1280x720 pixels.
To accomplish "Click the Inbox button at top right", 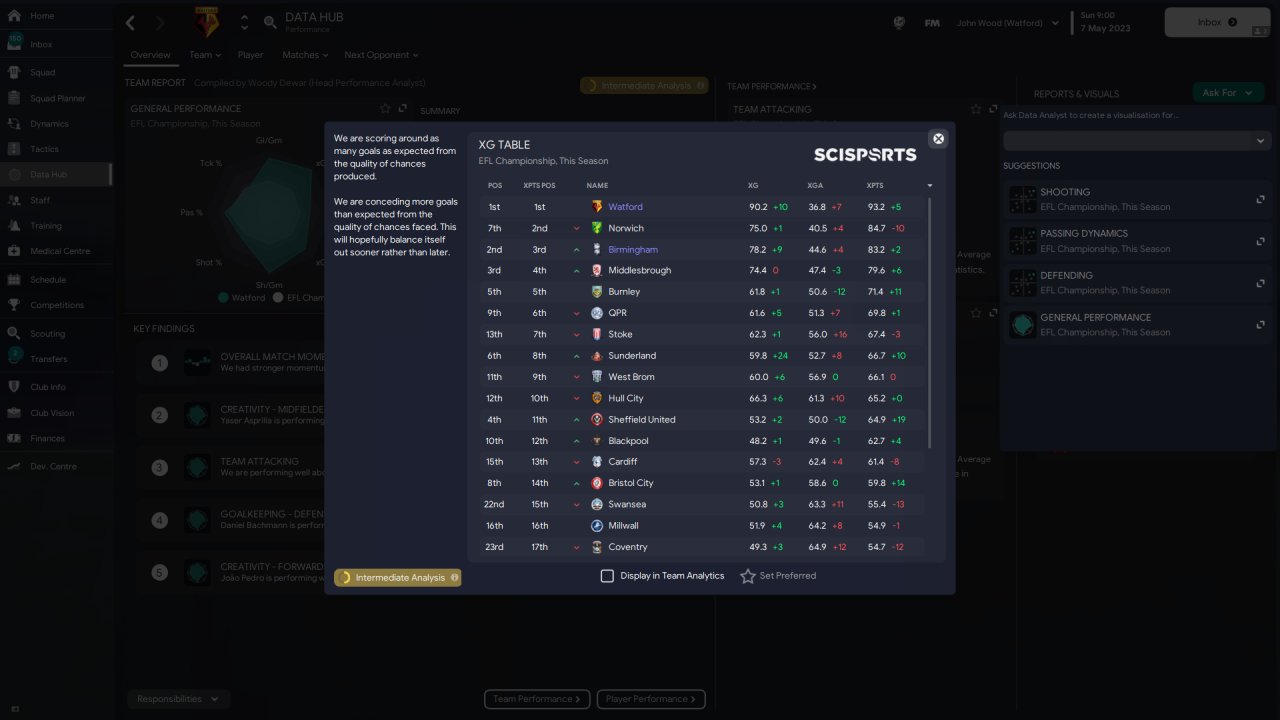I will [x=1217, y=22].
